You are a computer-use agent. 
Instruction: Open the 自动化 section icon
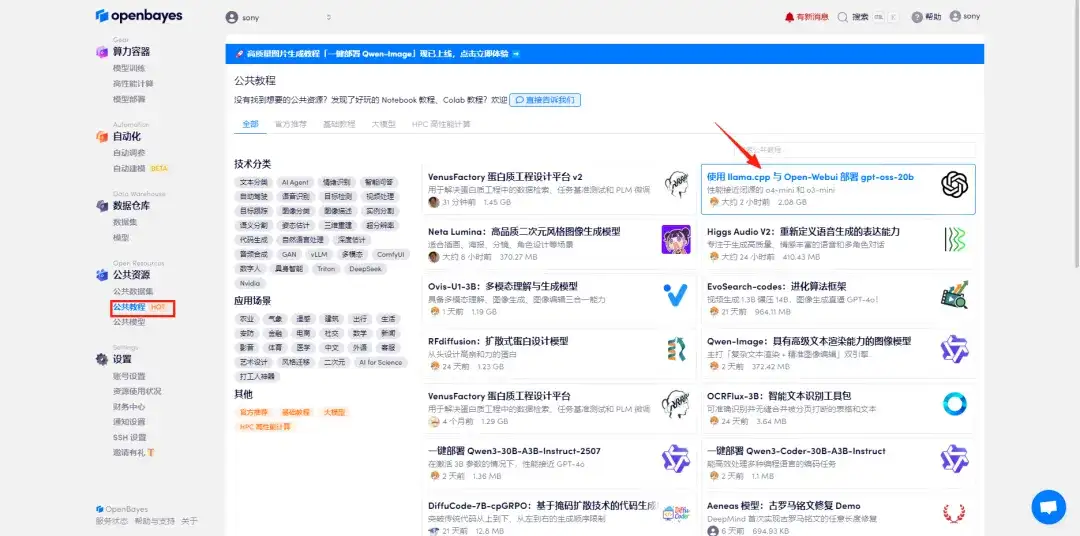(x=102, y=136)
